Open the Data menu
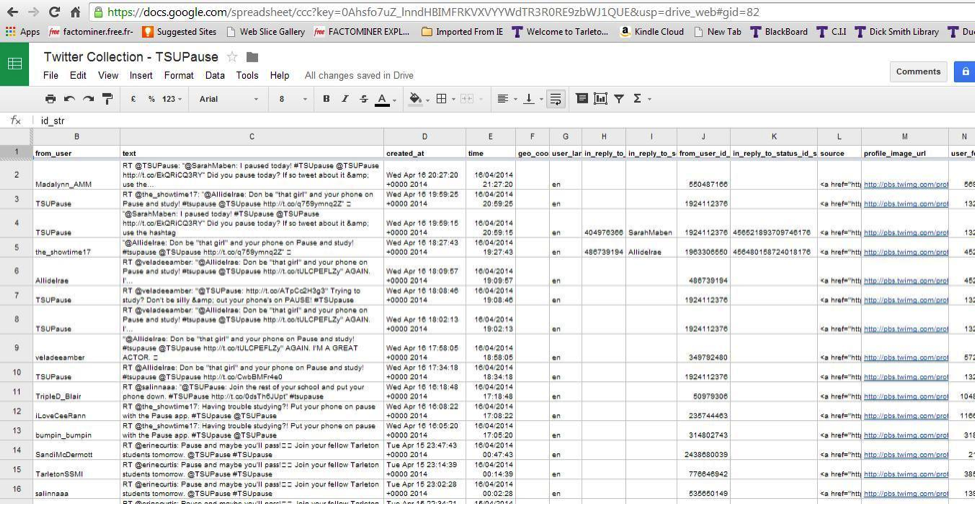Screen dimensions: 975x505 point(215,75)
